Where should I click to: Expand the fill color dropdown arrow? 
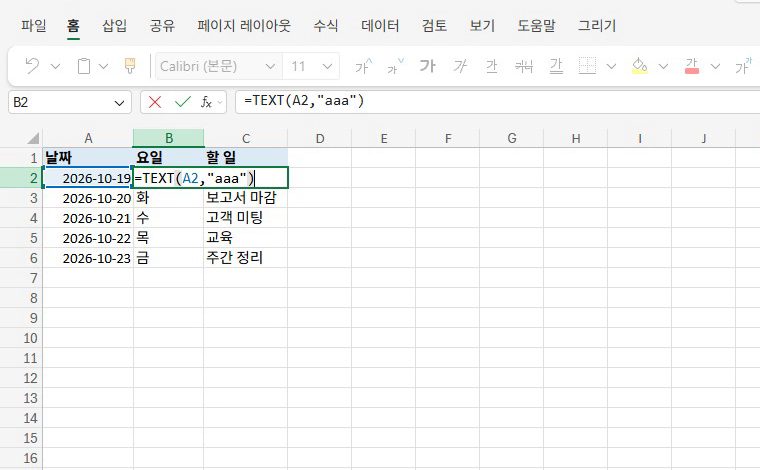[663, 66]
